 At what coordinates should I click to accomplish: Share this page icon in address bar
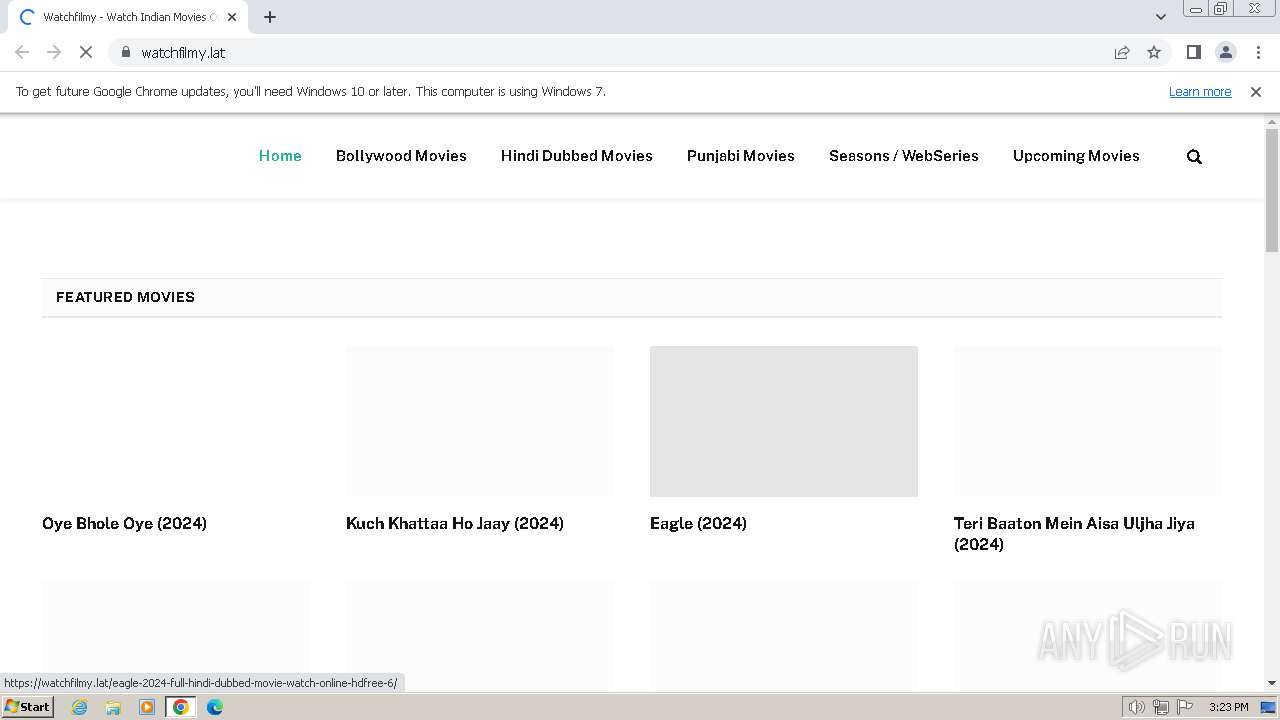pos(1122,52)
